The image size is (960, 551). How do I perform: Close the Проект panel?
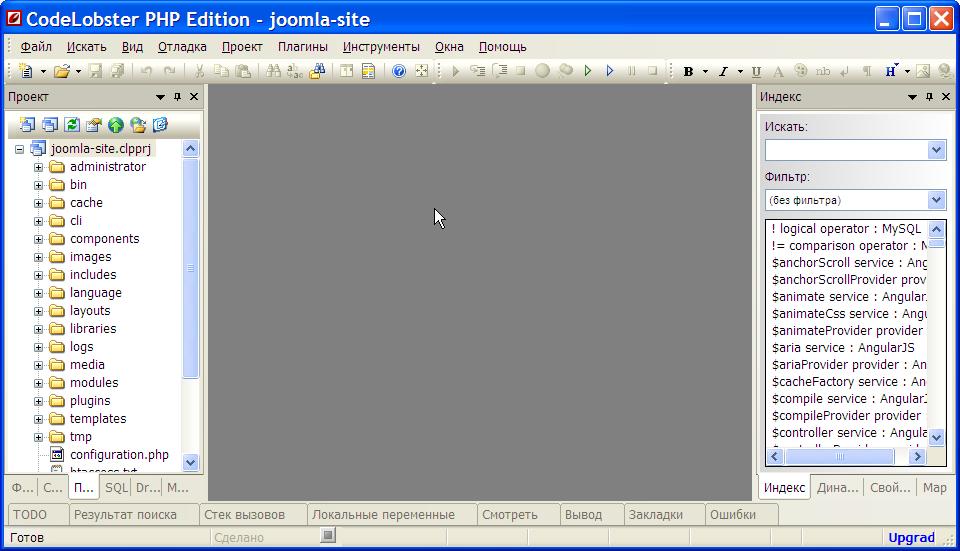(x=194, y=97)
